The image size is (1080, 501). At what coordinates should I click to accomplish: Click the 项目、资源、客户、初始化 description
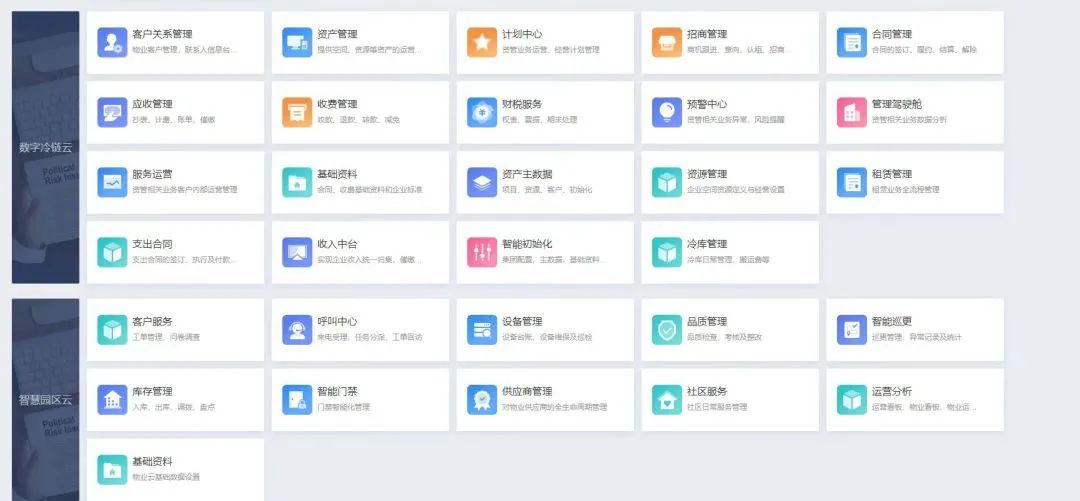(547, 190)
